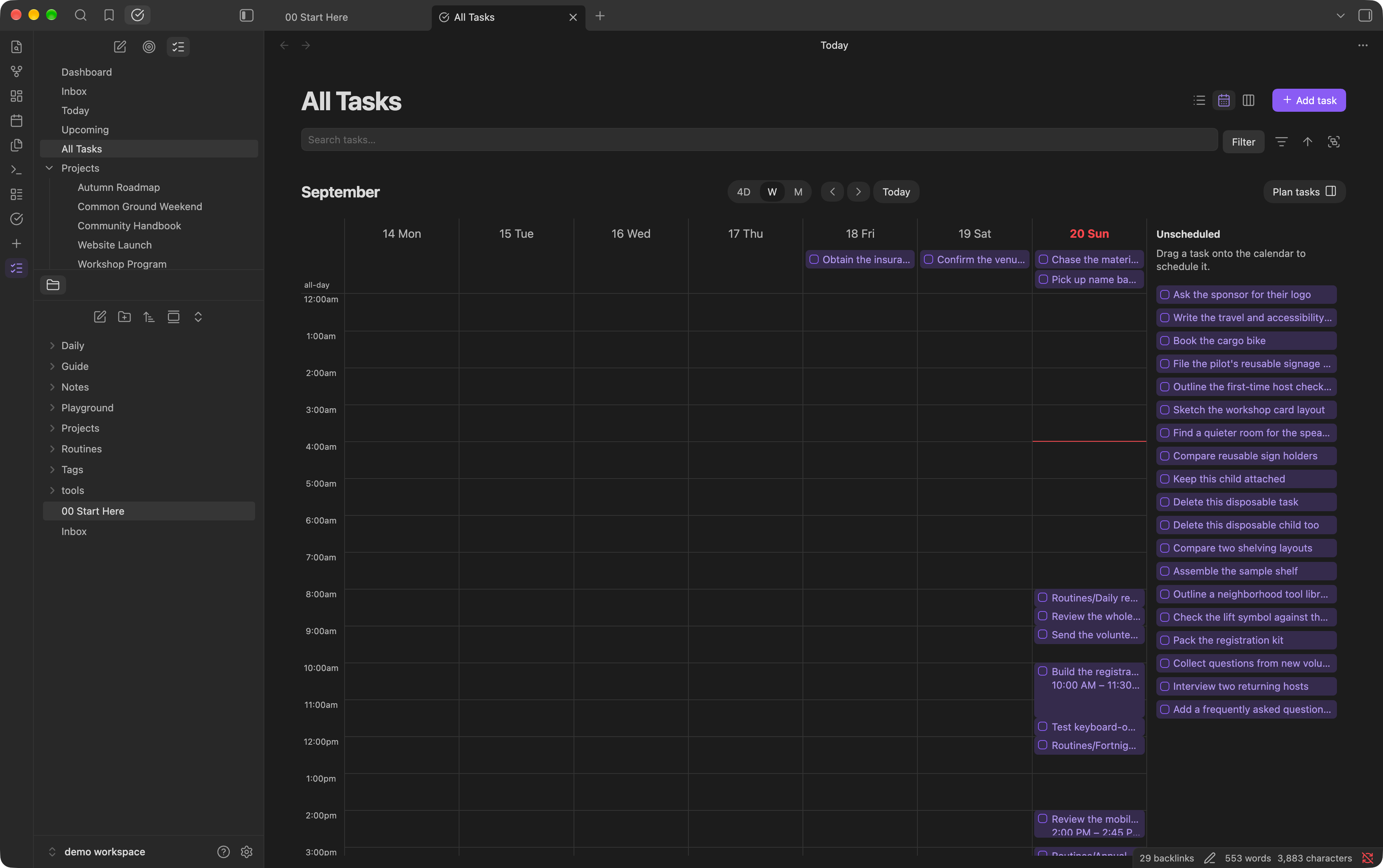Switch to board columns view icon
The height and width of the screenshot is (868, 1383).
[1249, 101]
